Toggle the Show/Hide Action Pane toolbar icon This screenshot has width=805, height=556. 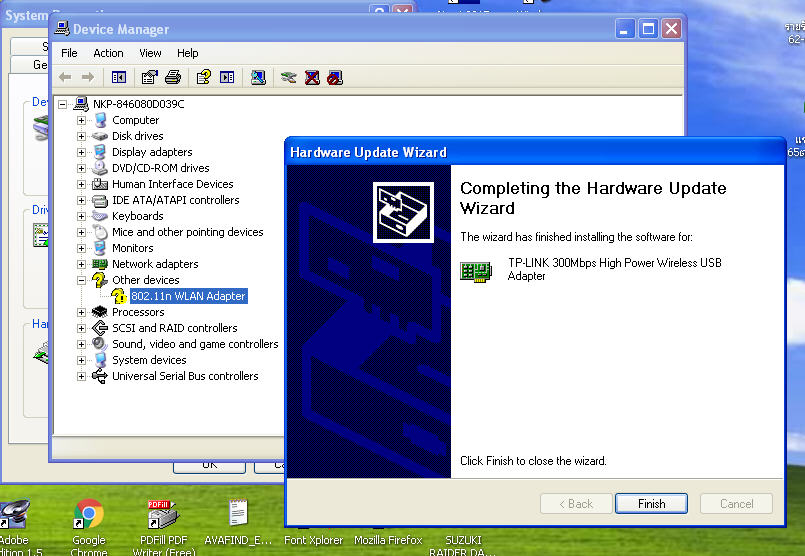pyautogui.click(x=227, y=78)
